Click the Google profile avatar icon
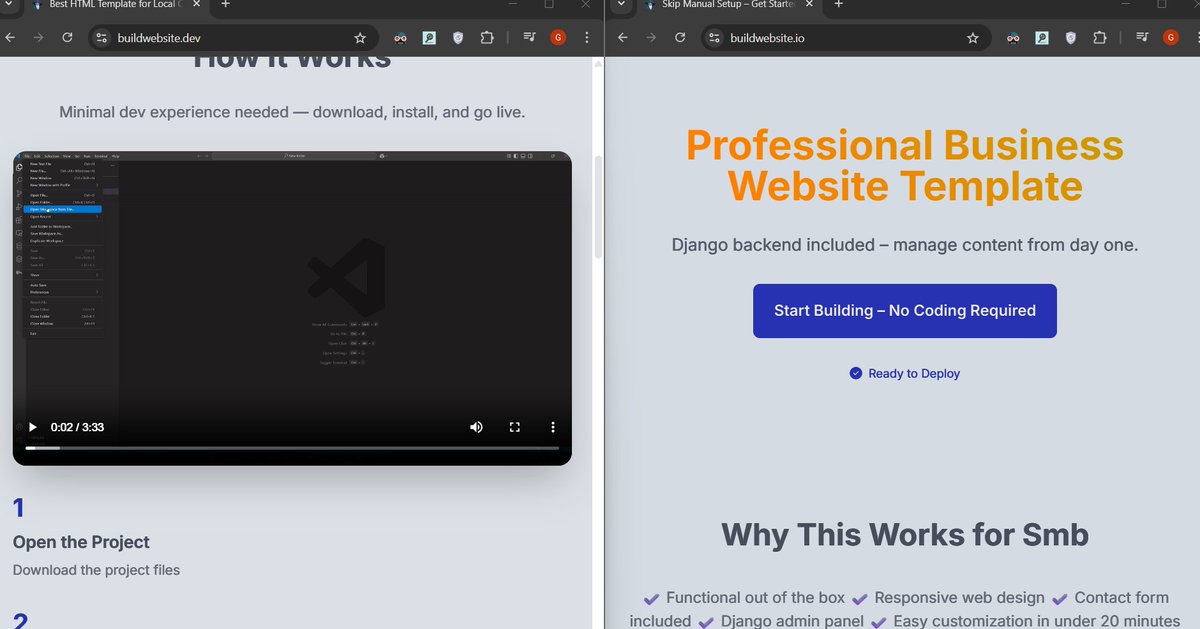The height and width of the screenshot is (629, 1200). [x=558, y=37]
